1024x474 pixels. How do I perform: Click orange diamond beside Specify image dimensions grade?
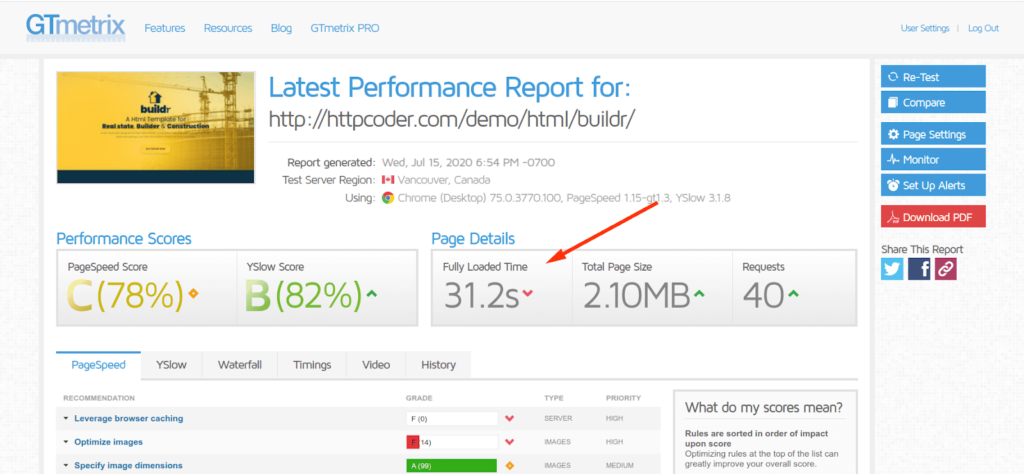(x=509, y=466)
